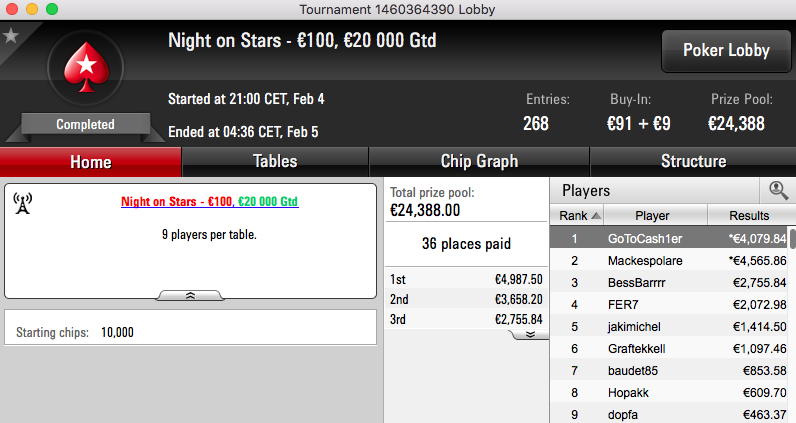This screenshot has width=796, height=423.
Task: Expand the prize payout list
Action: (529, 334)
